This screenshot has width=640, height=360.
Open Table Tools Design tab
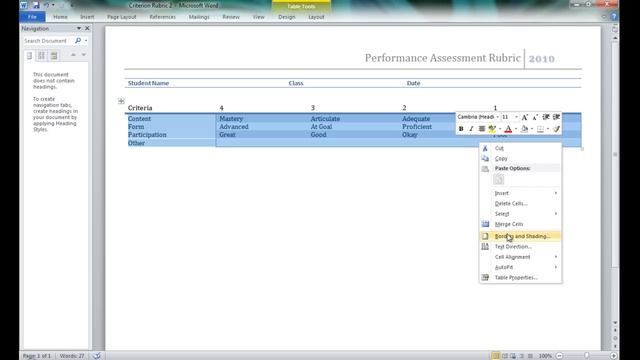[287, 17]
